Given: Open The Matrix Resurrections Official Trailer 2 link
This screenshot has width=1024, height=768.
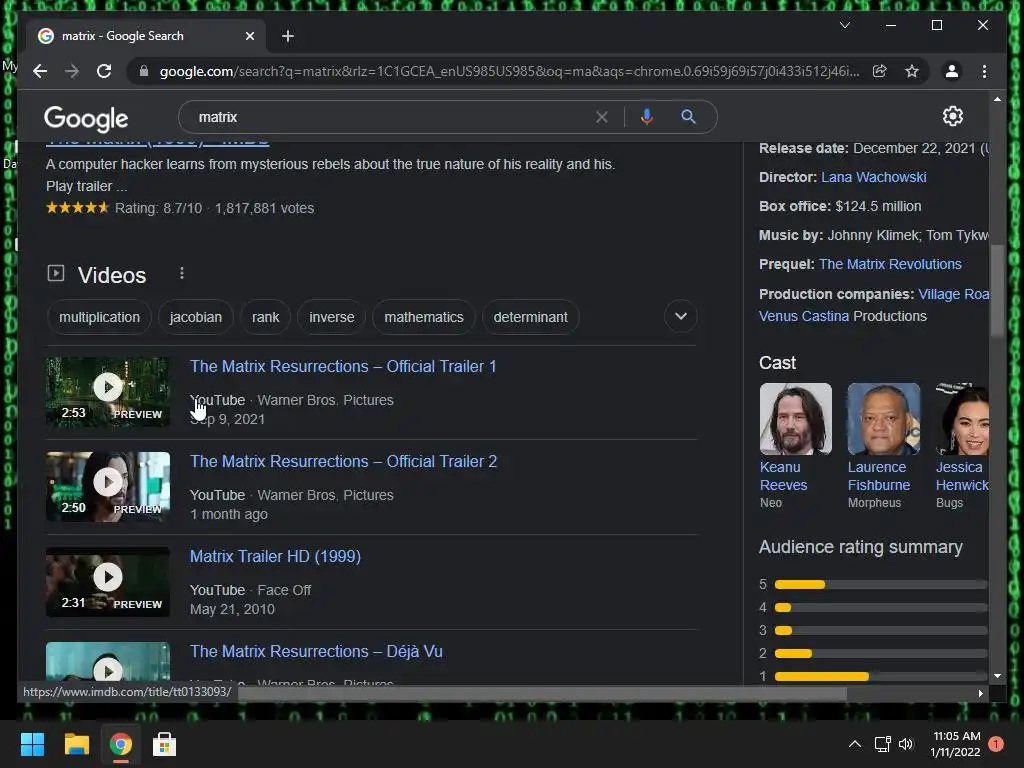Looking at the screenshot, I should pyautogui.click(x=344, y=462).
